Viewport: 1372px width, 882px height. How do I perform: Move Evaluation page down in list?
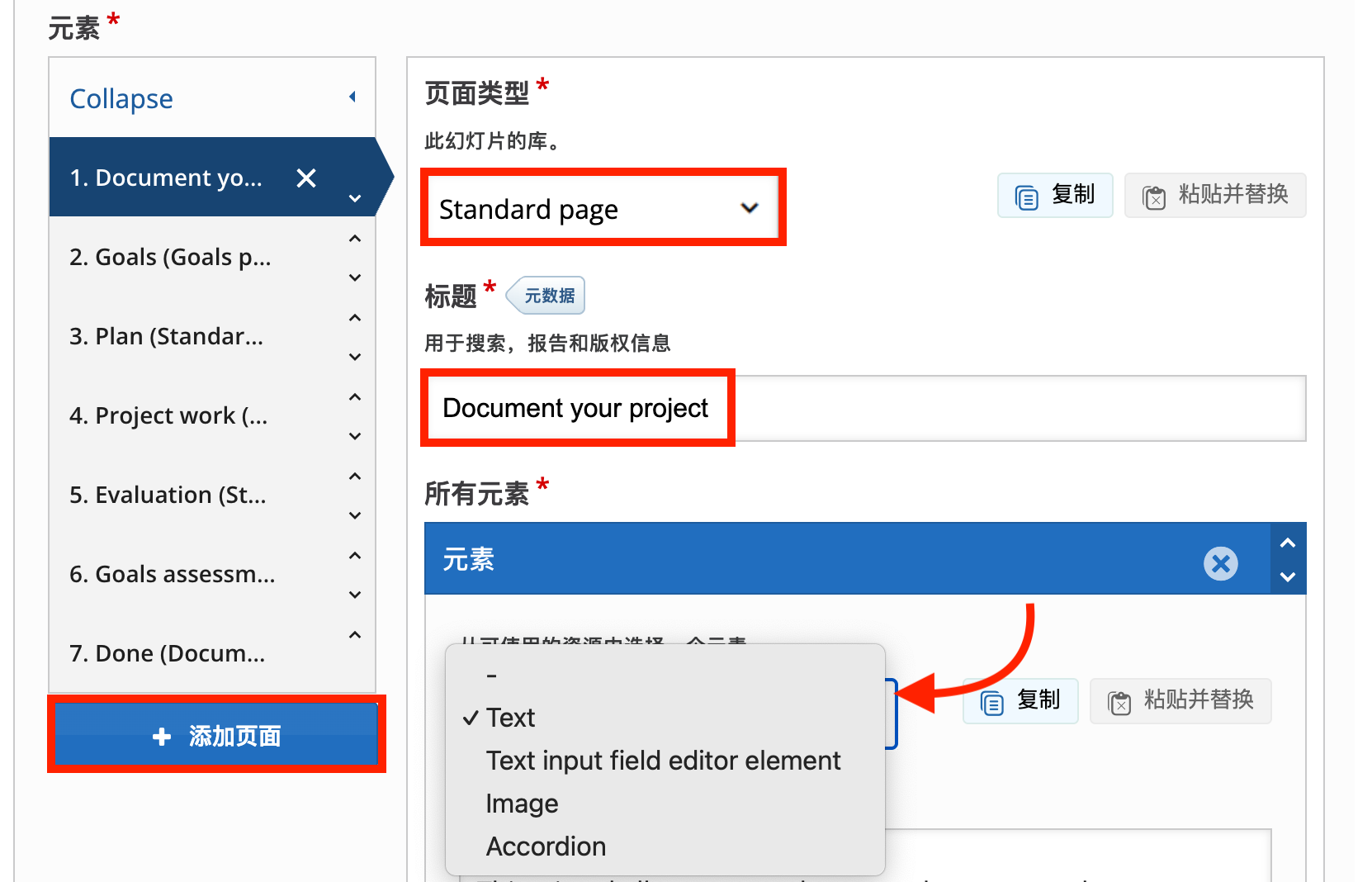355,515
